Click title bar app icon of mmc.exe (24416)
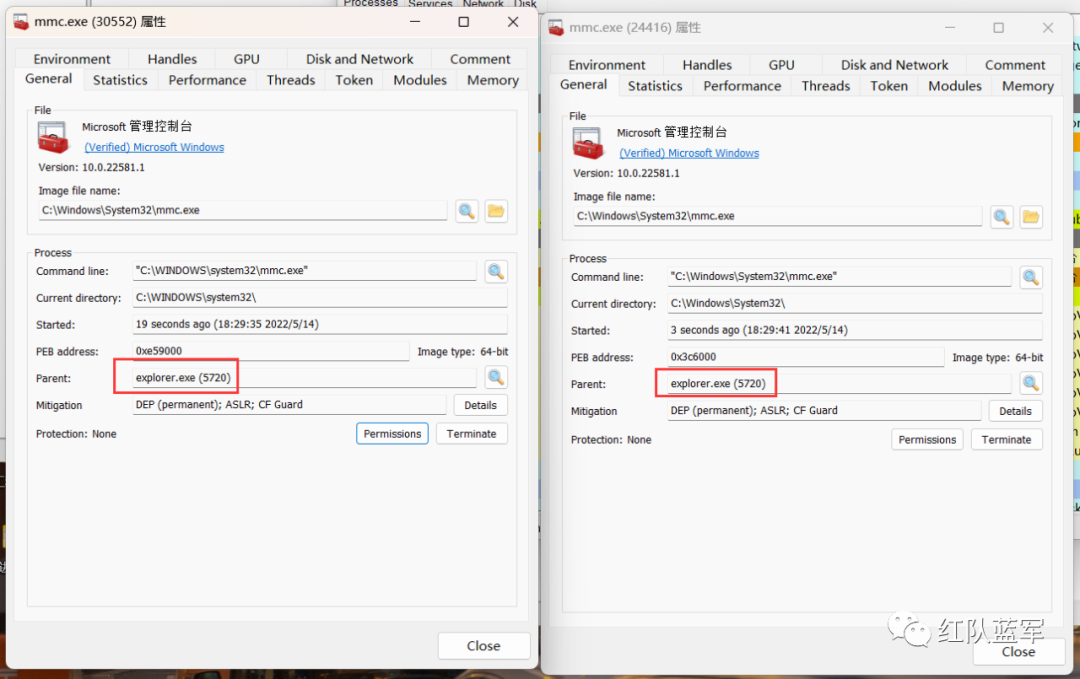Screen dimensions: 1080x679 pos(556,28)
